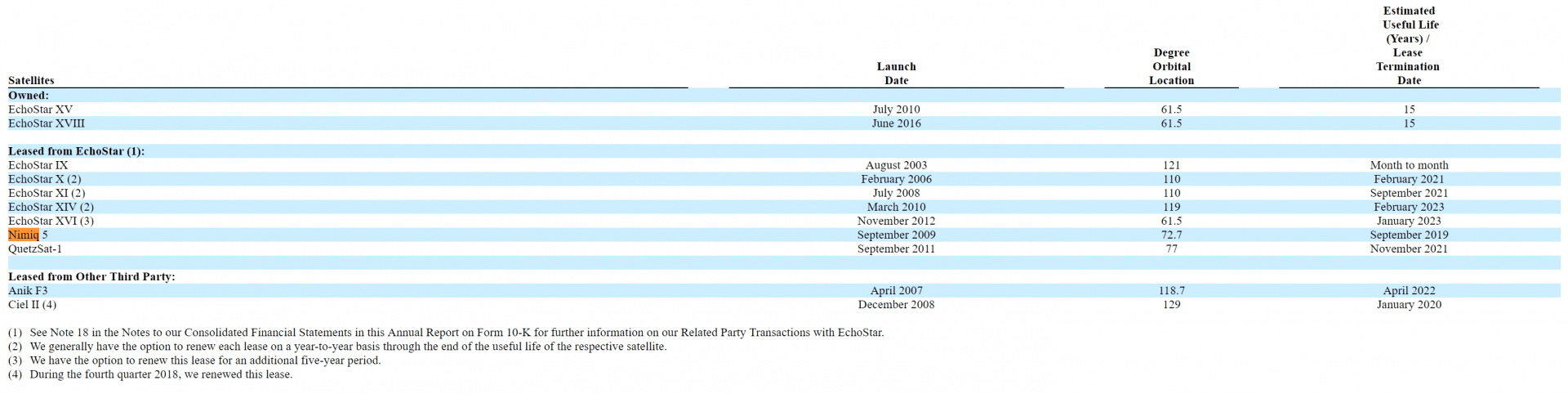Image resolution: width=1568 pixels, height=394 pixels.
Task: Click footnote (4) about fourth quarter 2018
Action: (x=150, y=374)
